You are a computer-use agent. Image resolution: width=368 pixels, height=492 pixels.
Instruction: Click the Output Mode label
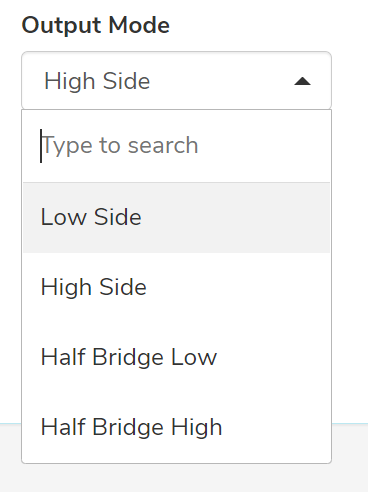tap(96, 26)
